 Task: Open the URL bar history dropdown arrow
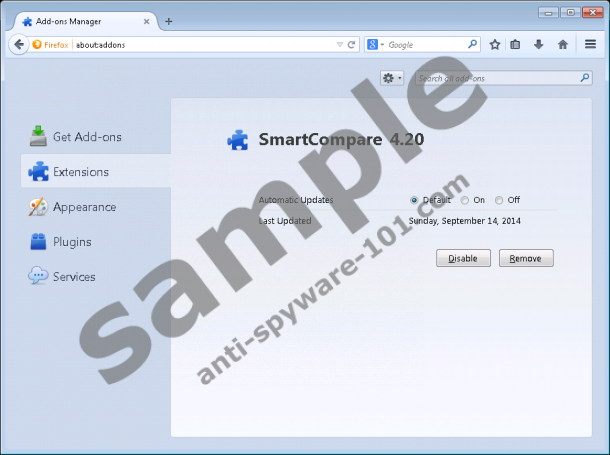tap(340, 44)
